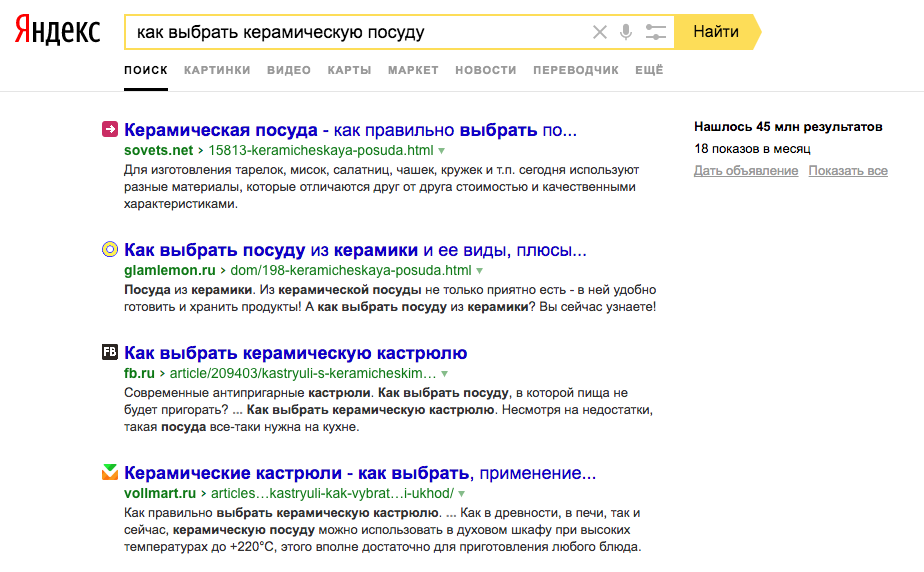The image size is (924, 572).
Task: Click text Нашлось 45 млн результатов
Action: coord(788,127)
